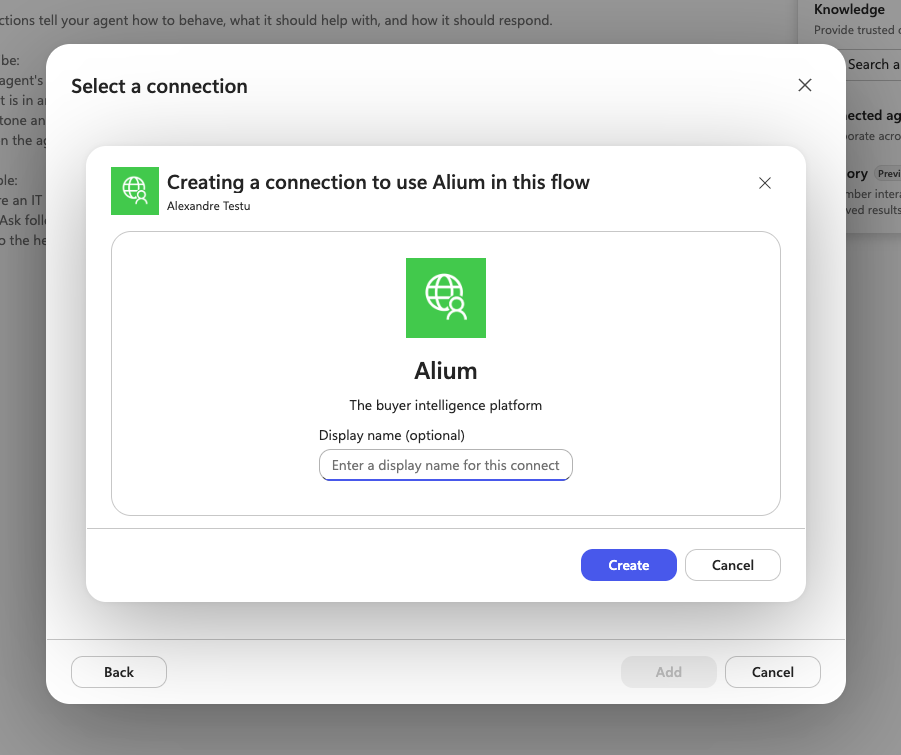Click the blue Create button
Image resolution: width=901 pixels, height=755 pixels.
pyautogui.click(x=629, y=565)
